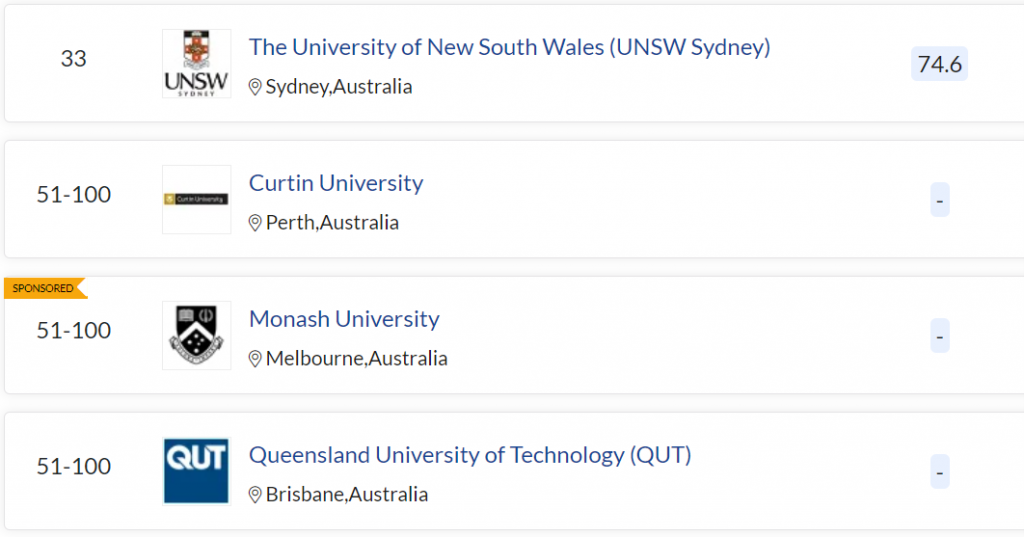Click the 51-100 rank beside QUT

click(74, 466)
